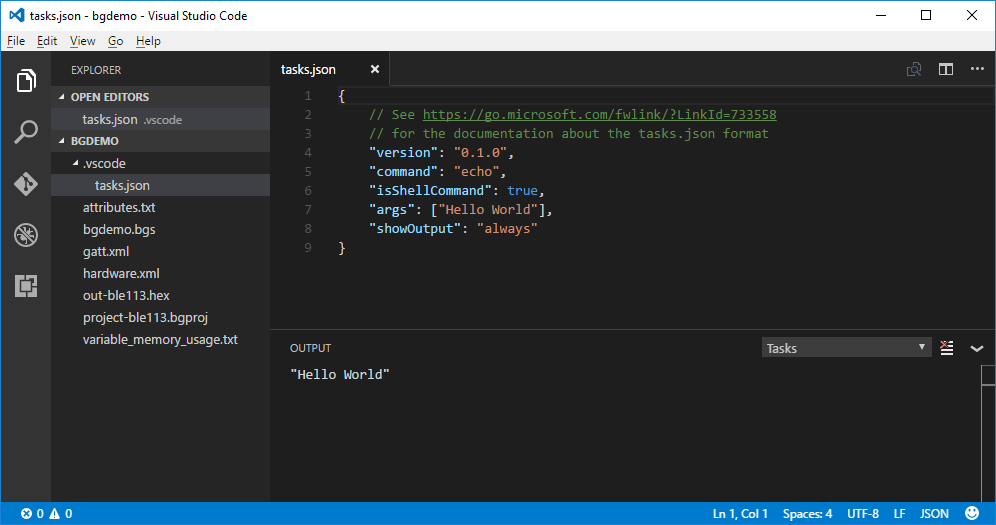Minimize the VS Code window
The image size is (996, 525).
881,15
